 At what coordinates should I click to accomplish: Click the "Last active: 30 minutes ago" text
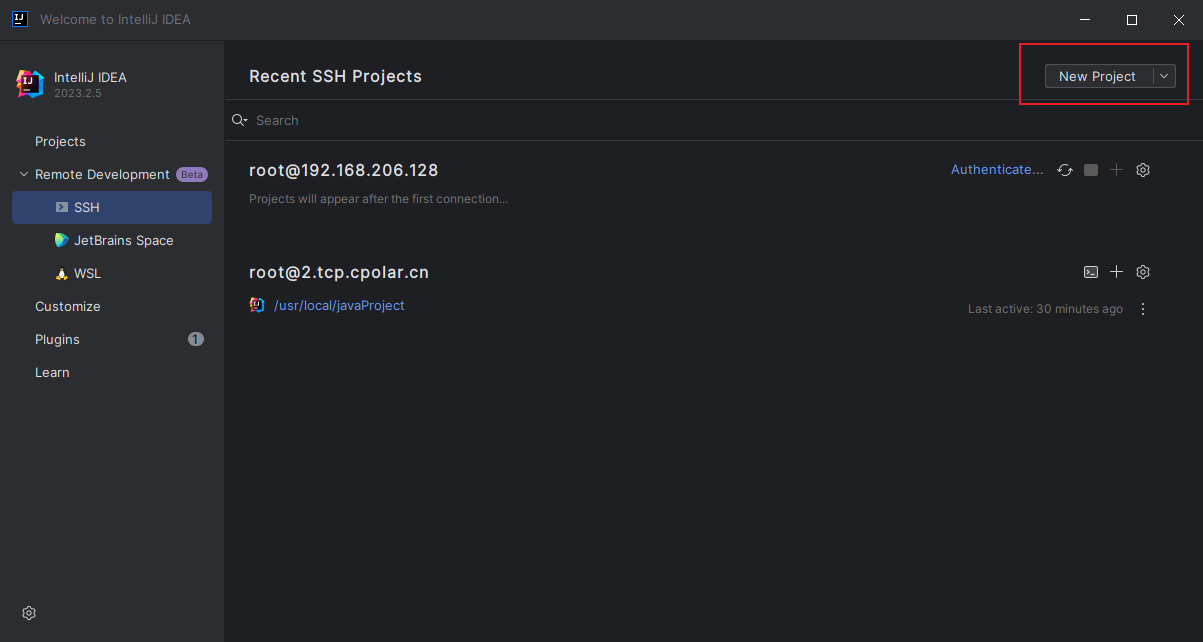tap(1045, 309)
